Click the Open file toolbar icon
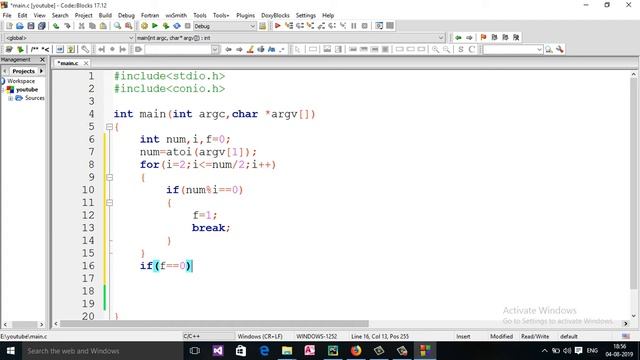The width and height of the screenshot is (640, 360). pos(20,26)
